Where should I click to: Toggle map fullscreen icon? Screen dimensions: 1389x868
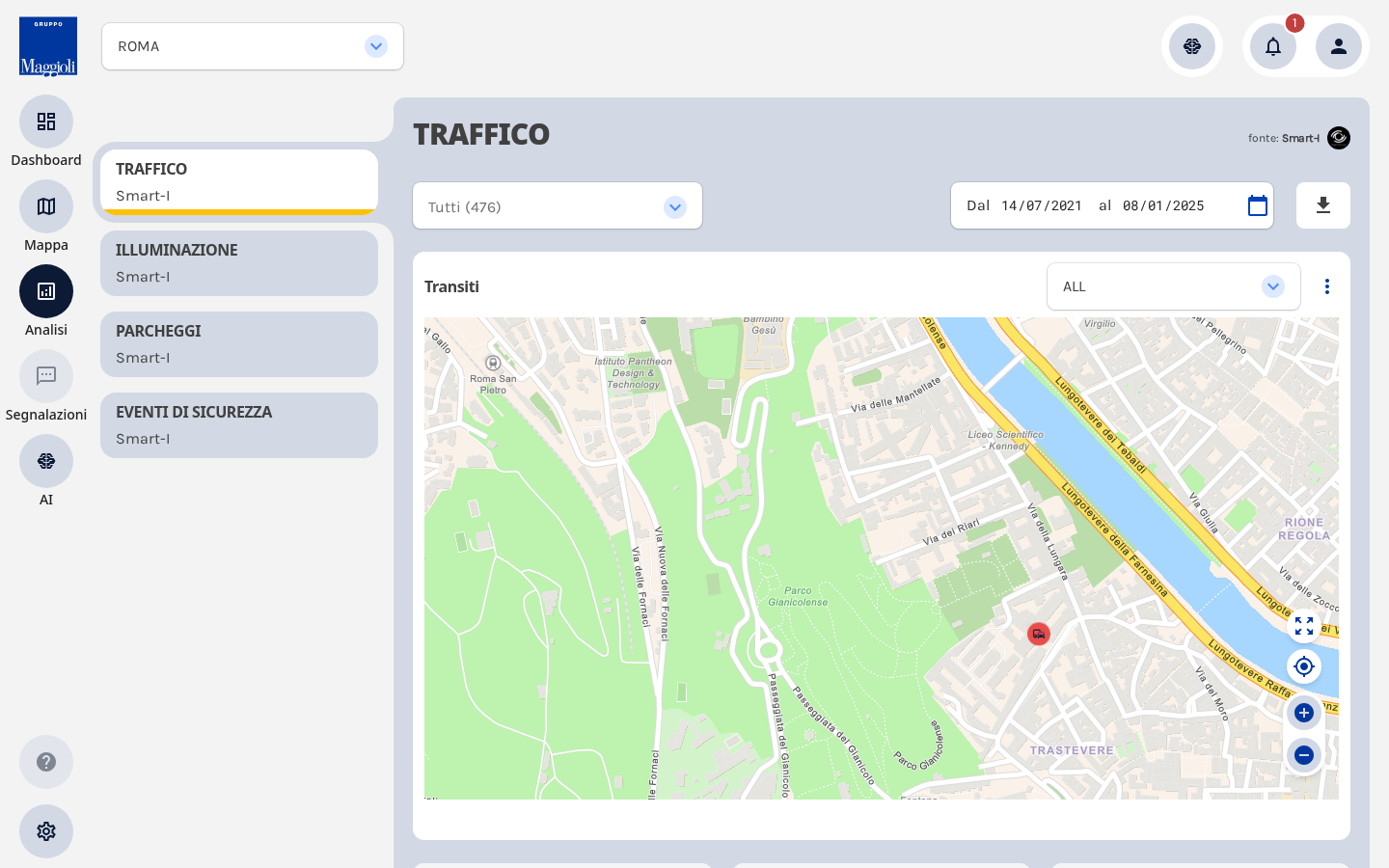1304,626
